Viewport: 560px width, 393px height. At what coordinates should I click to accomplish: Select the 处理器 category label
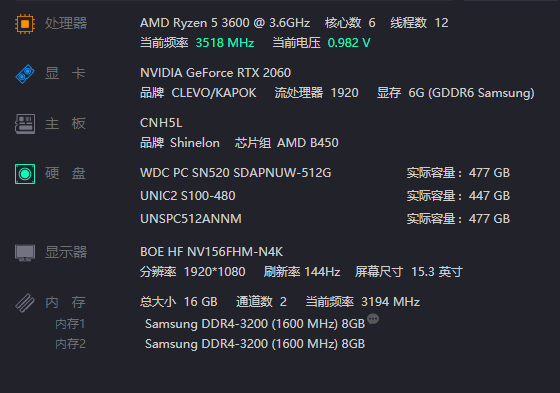(x=66, y=24)
